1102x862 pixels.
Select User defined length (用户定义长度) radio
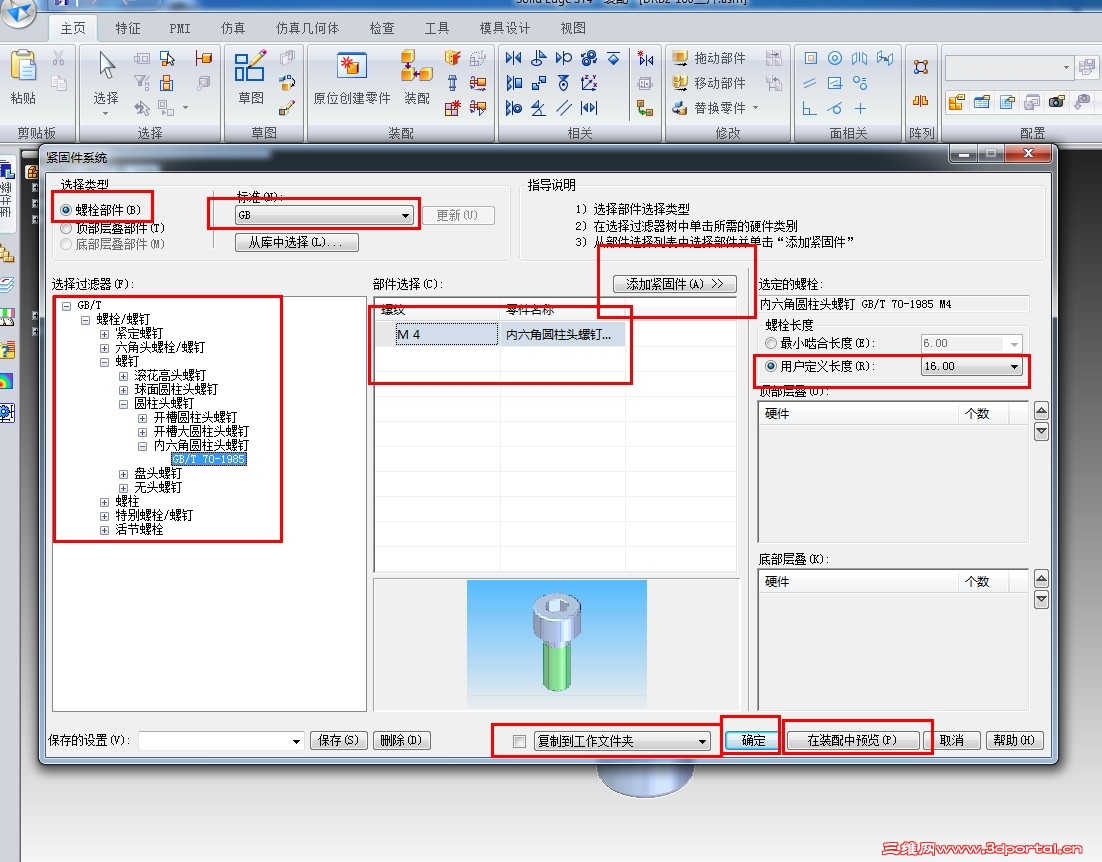click(771, 366)
